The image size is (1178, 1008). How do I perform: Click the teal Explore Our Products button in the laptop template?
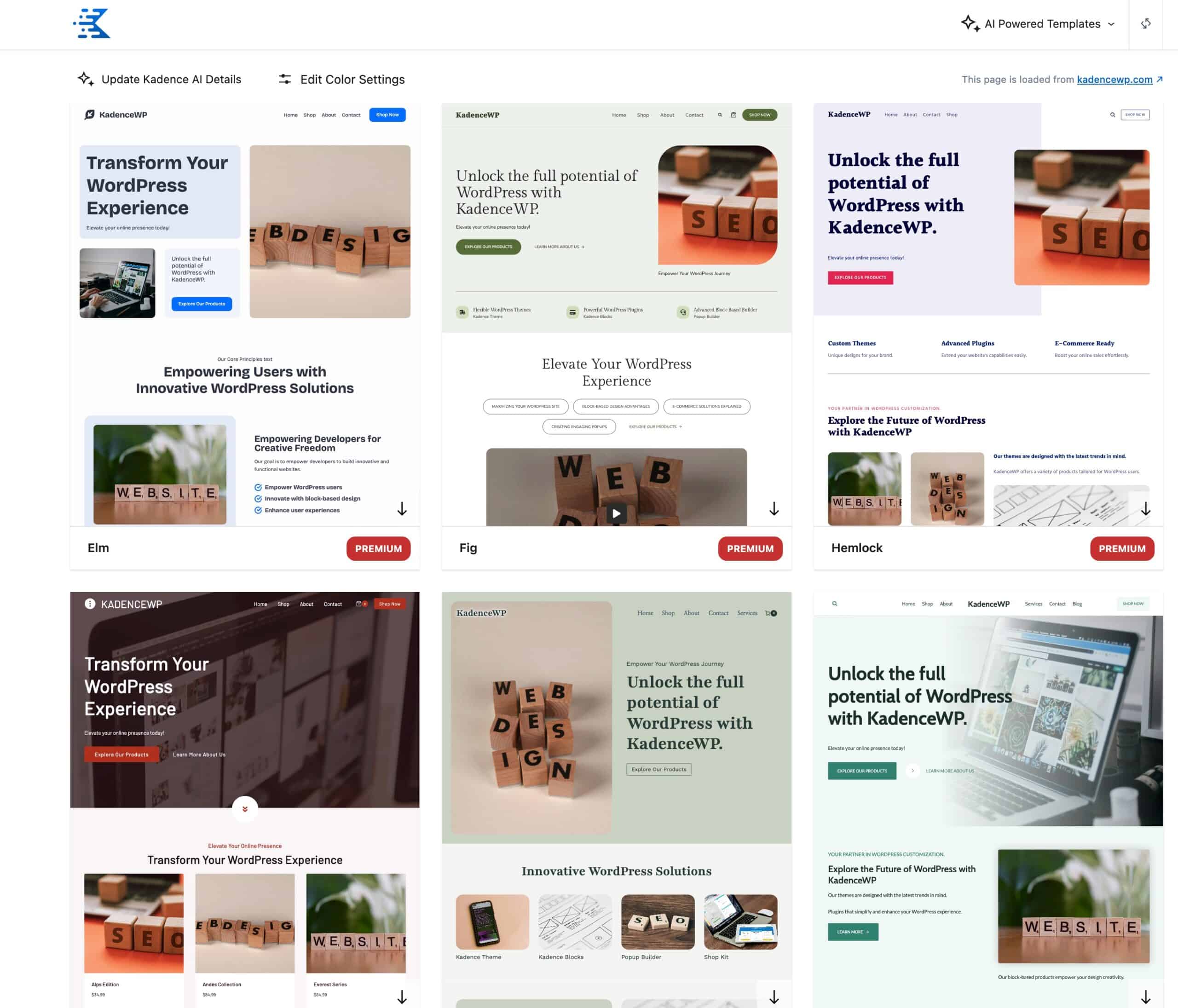pyautogui.click(x=862, y=771)
